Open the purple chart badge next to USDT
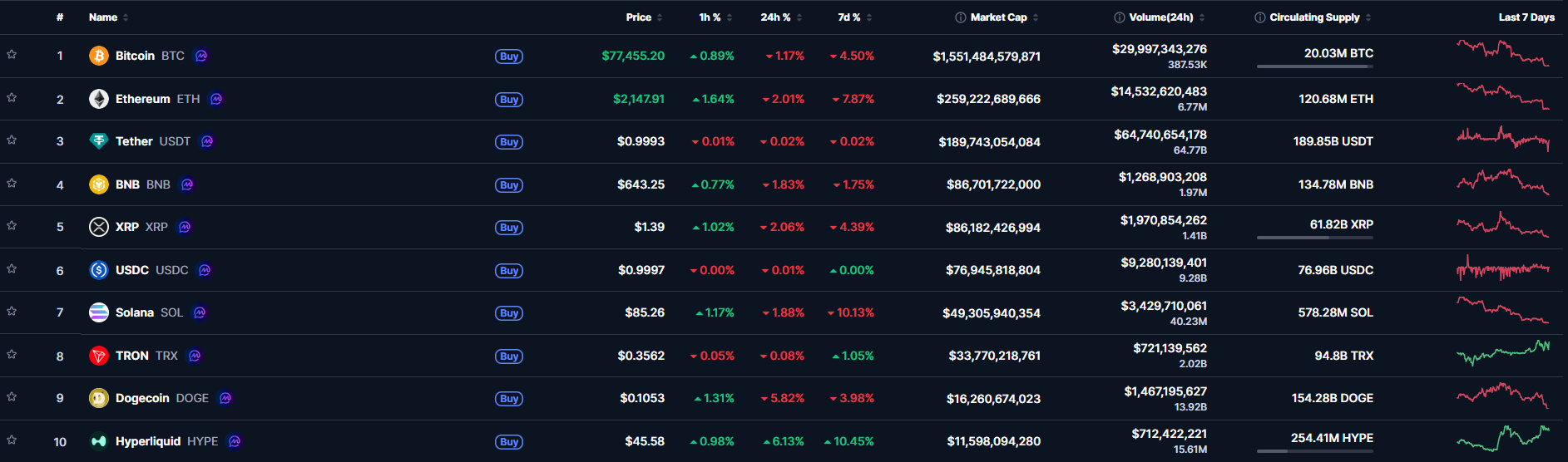Viewport: 1568px width, 462px height. pos(207,141)
